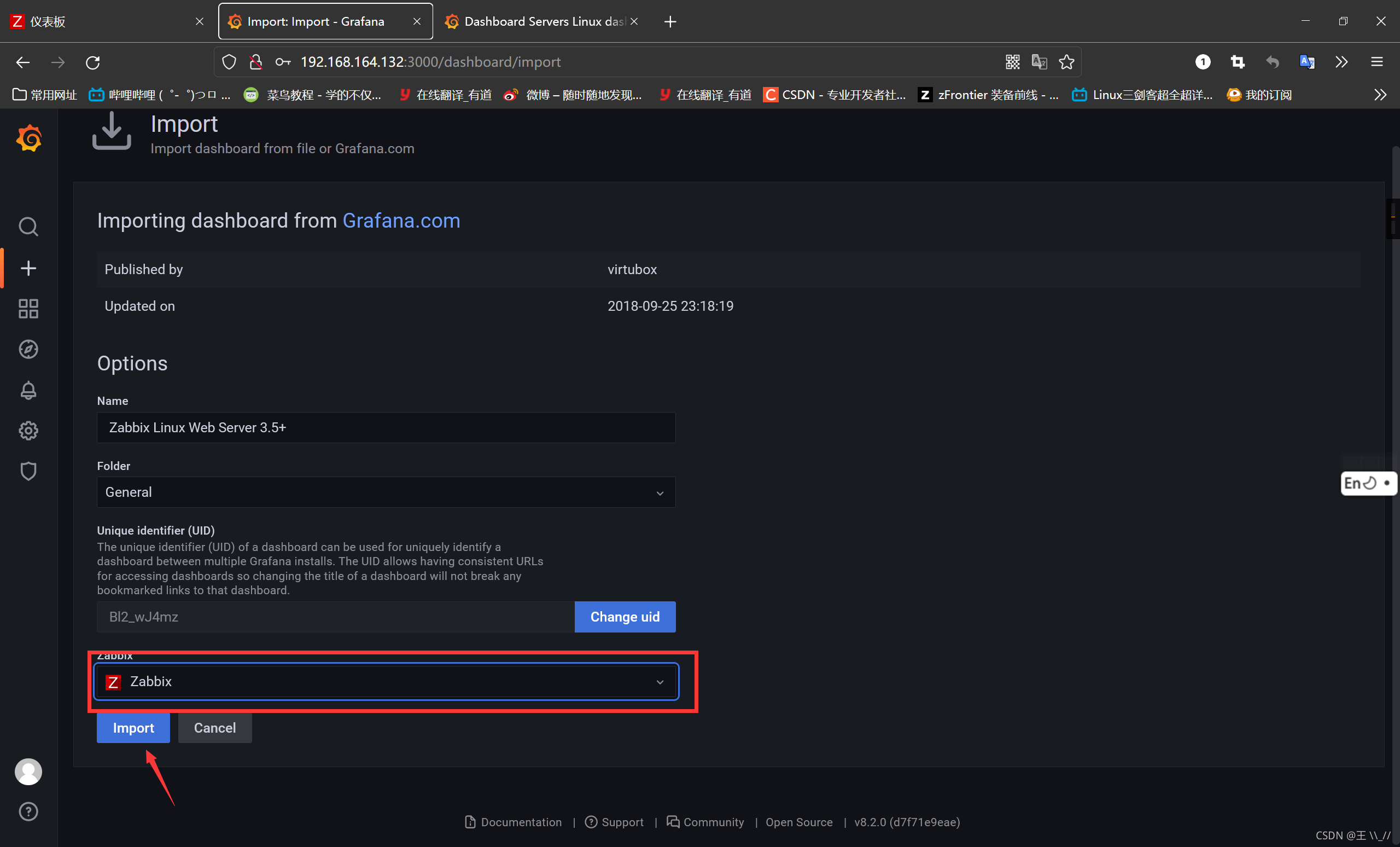Viewport: 1400px width, 847px height.
Task: Click the UID field showing BI2_wJ4mz
Action: (x=336, y=616)
